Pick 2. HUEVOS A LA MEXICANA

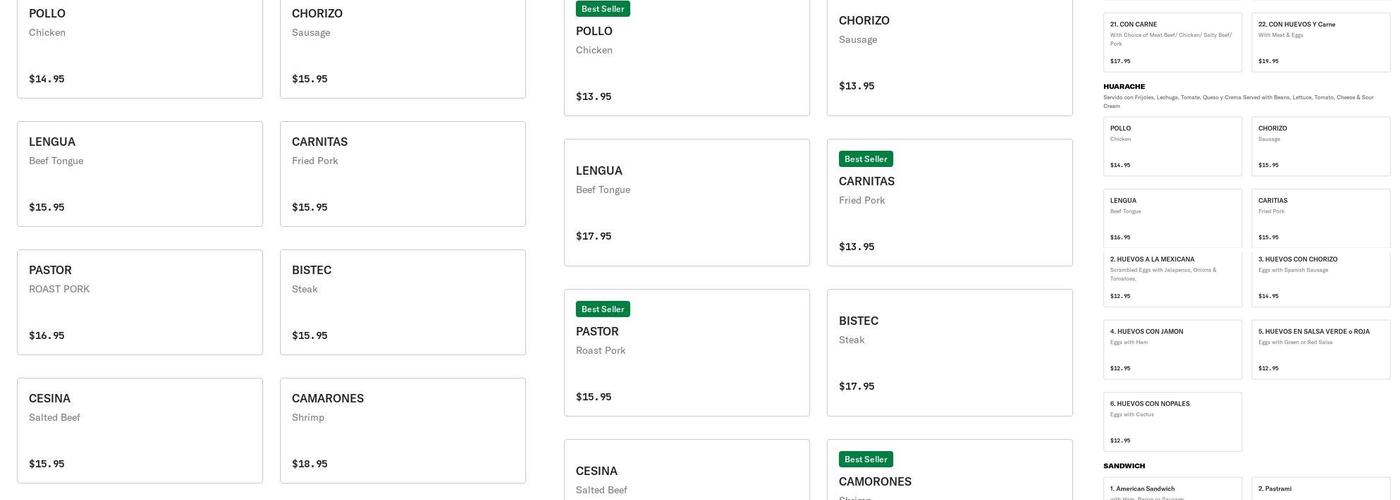click(1172, 277)
